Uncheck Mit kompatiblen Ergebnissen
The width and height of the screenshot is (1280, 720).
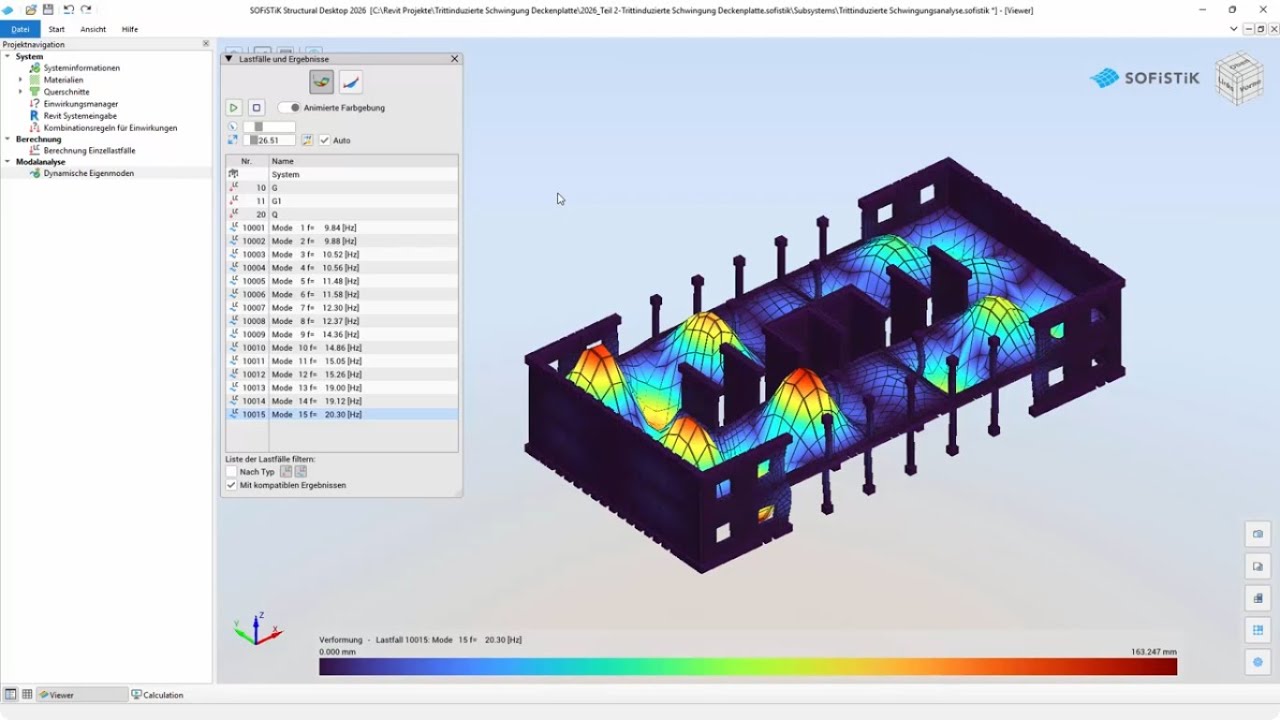click(232, 485)
